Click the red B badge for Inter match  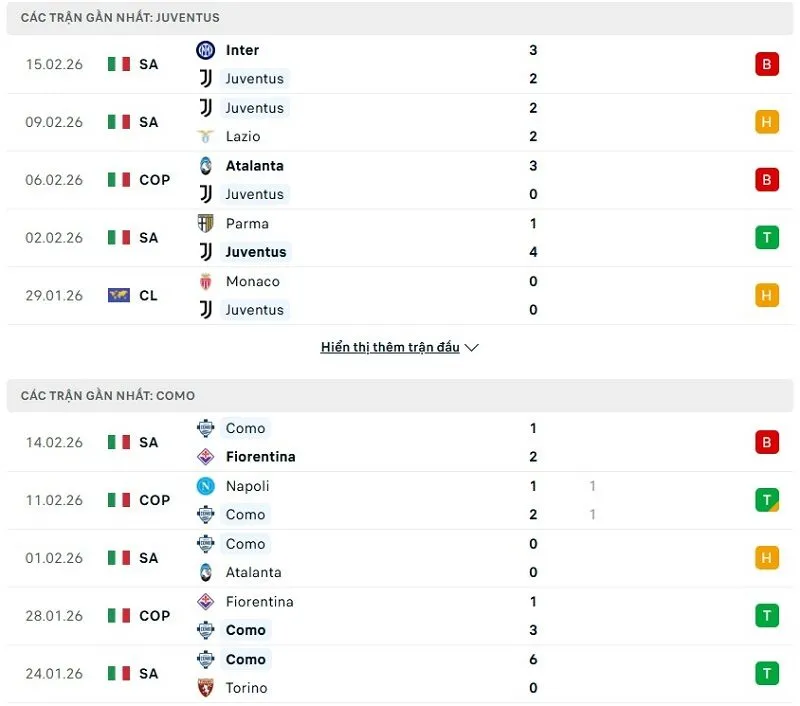(x=767, y=64)
